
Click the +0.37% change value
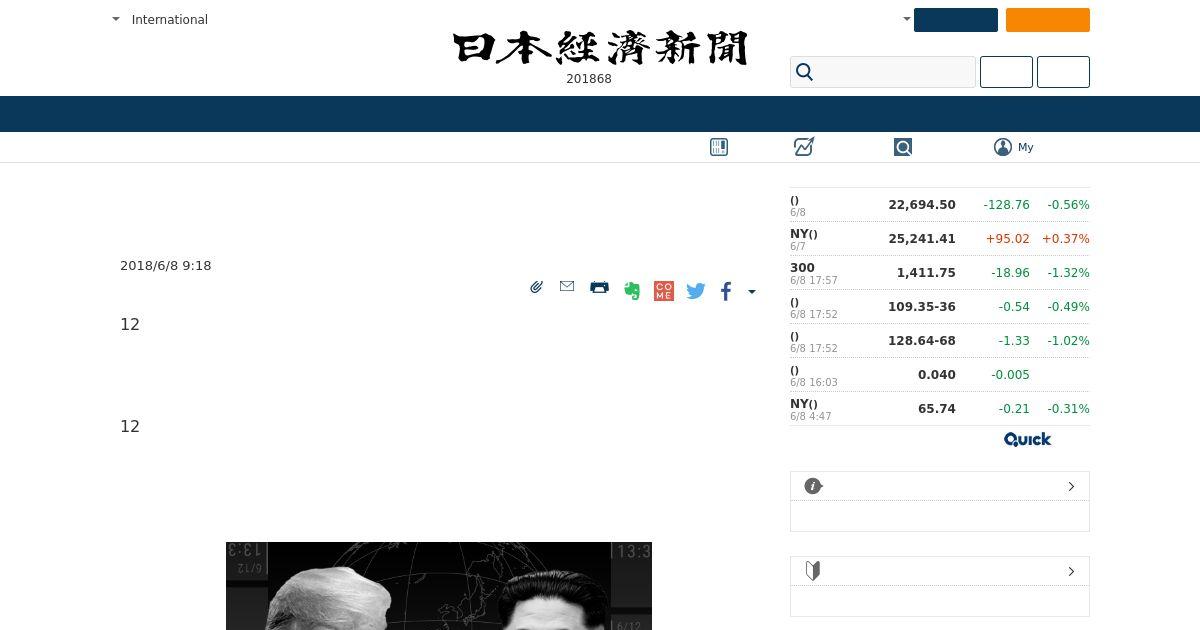tap(1066, 239)
